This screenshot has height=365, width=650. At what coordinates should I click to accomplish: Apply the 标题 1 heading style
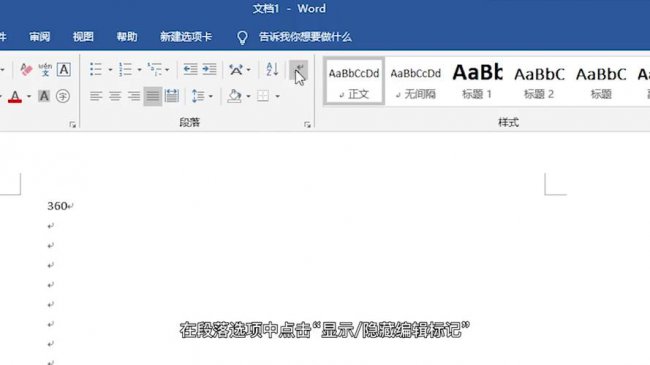477,81
